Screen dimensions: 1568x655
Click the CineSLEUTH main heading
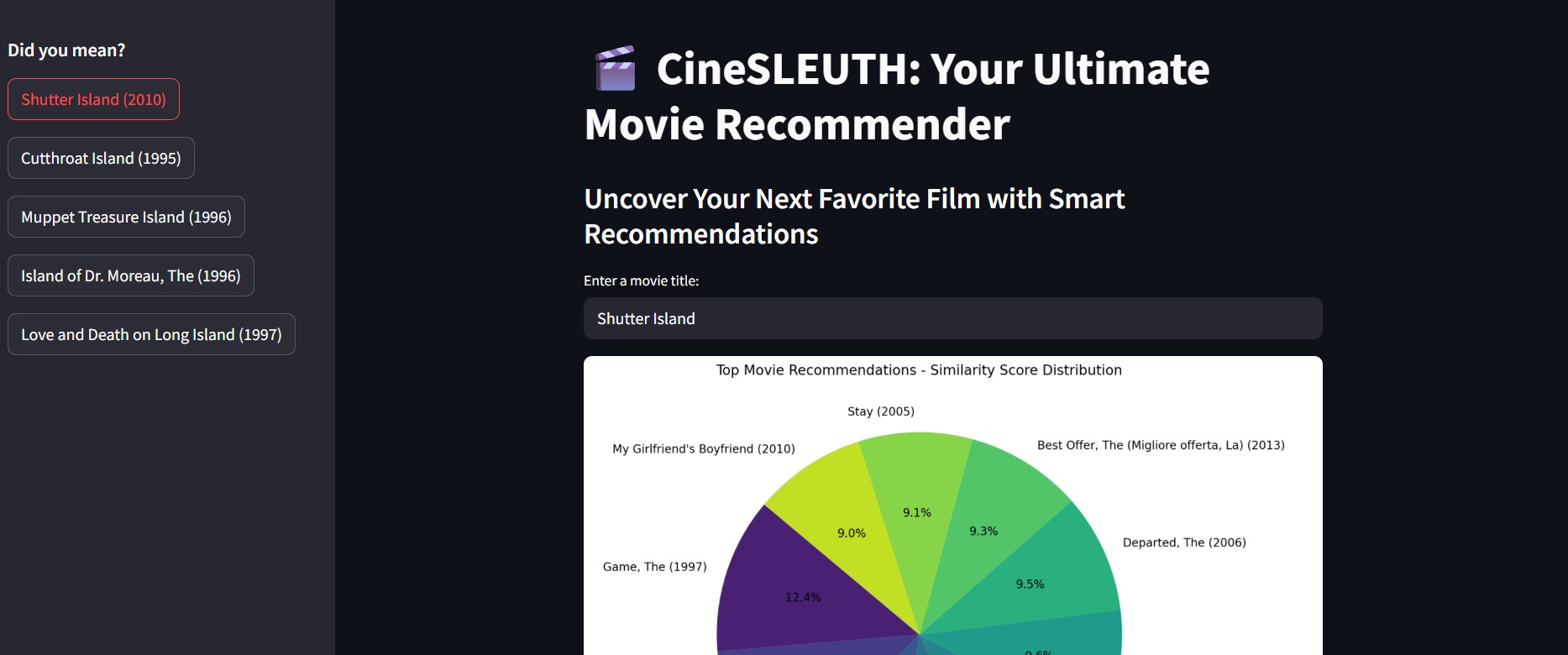tap(898, 97)
